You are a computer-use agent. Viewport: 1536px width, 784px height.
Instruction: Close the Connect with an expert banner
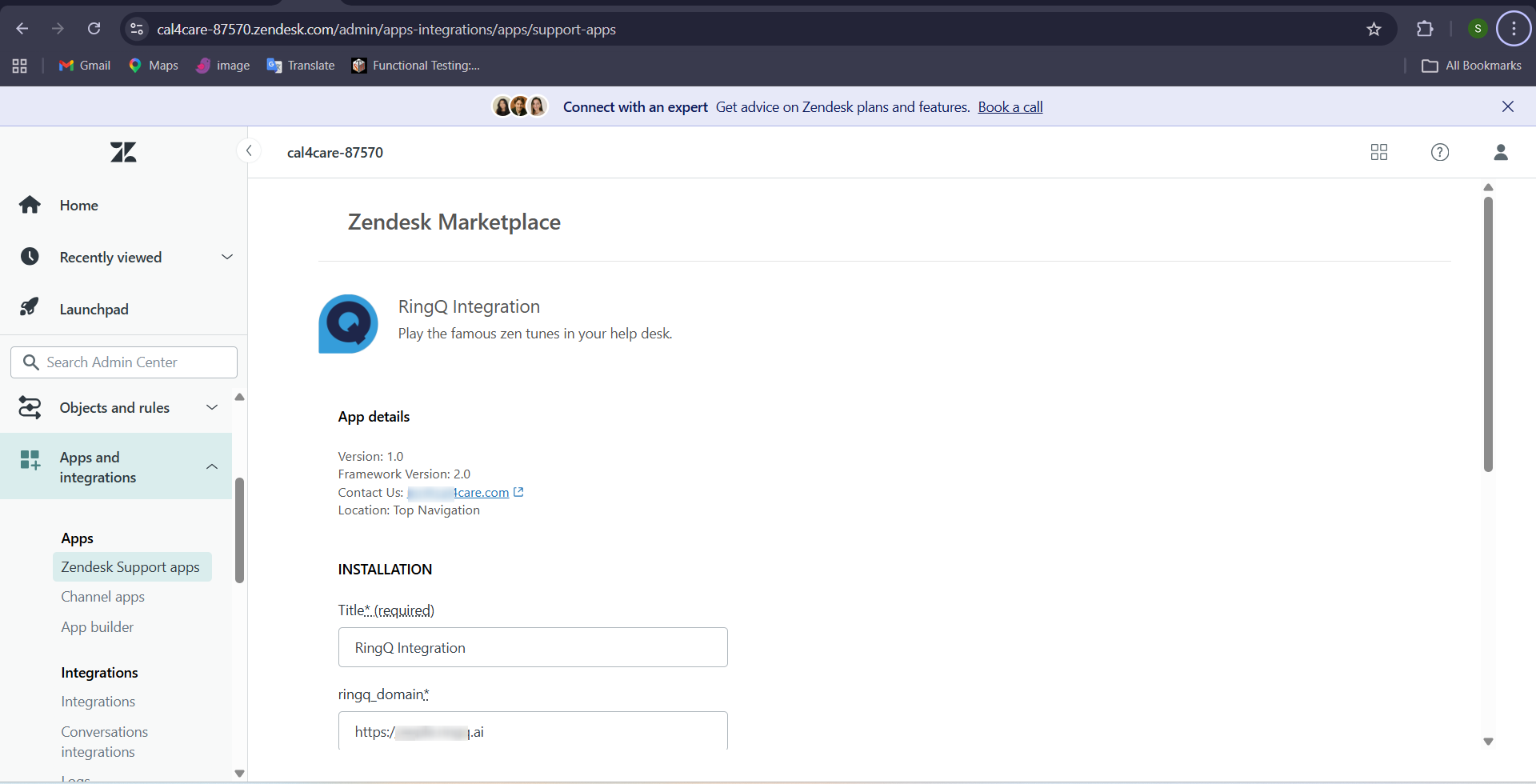point(1508,106)
